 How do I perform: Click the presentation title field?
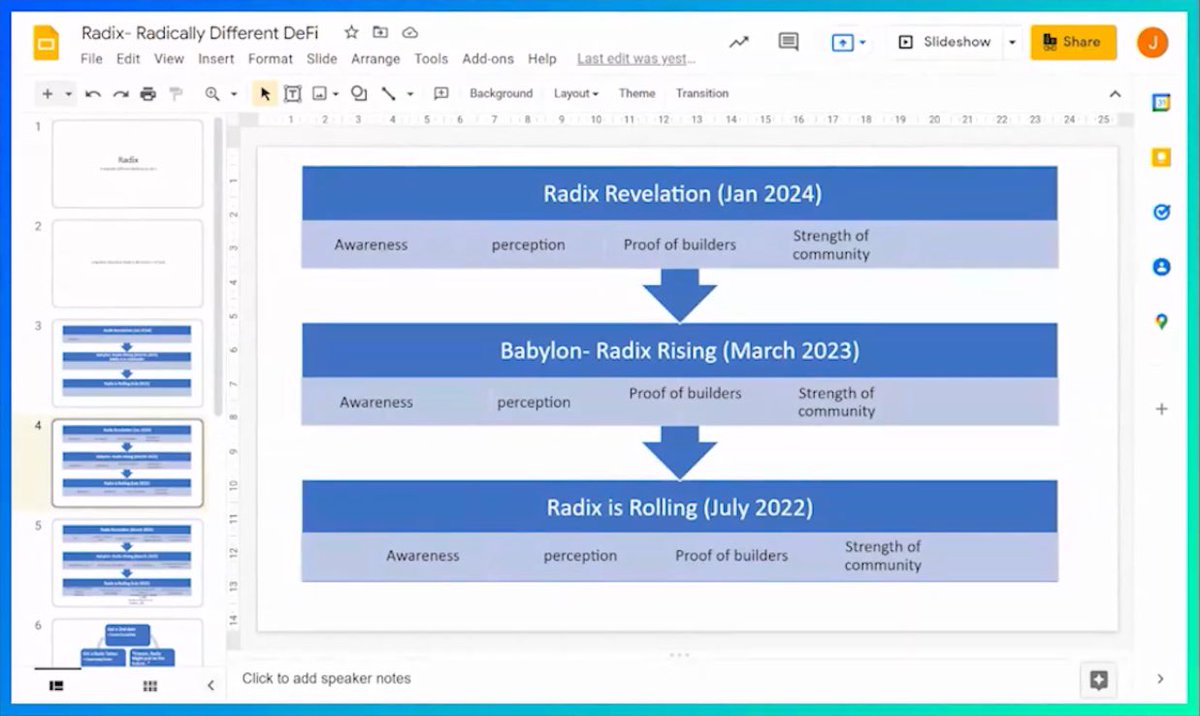click(x=200, y=33)
